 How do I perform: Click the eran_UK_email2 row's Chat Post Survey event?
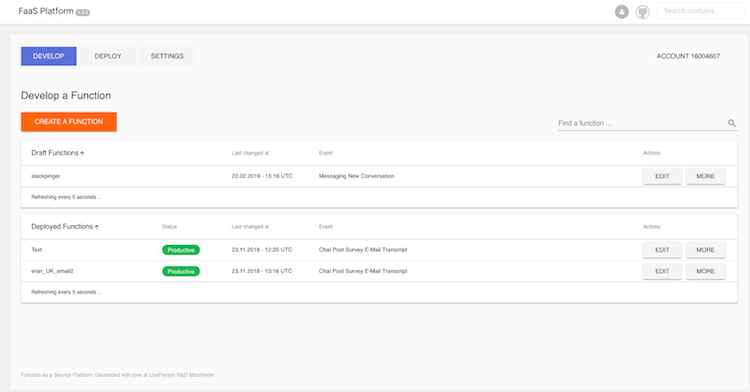pyautogui.click(x=363, y=271)
